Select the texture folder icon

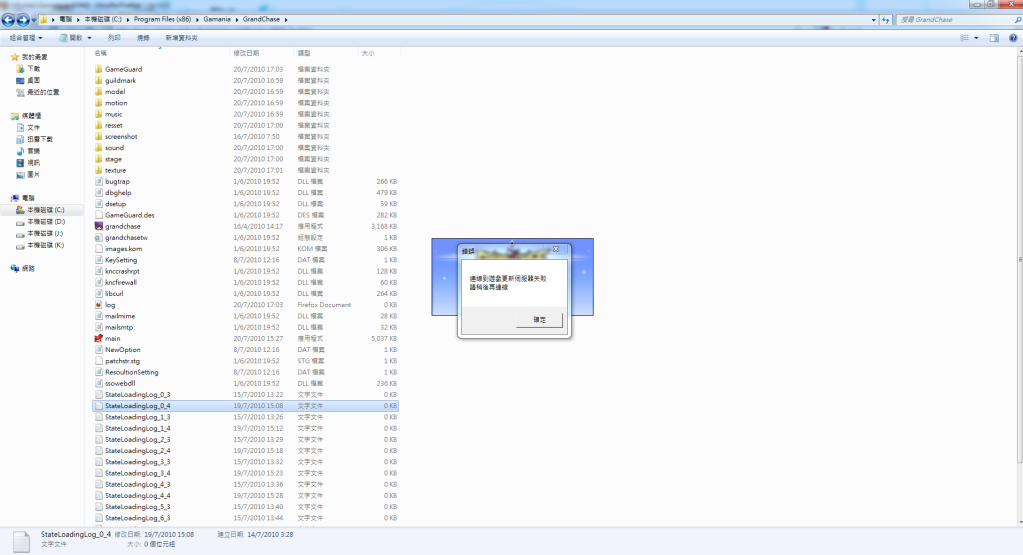click(99, 170)
